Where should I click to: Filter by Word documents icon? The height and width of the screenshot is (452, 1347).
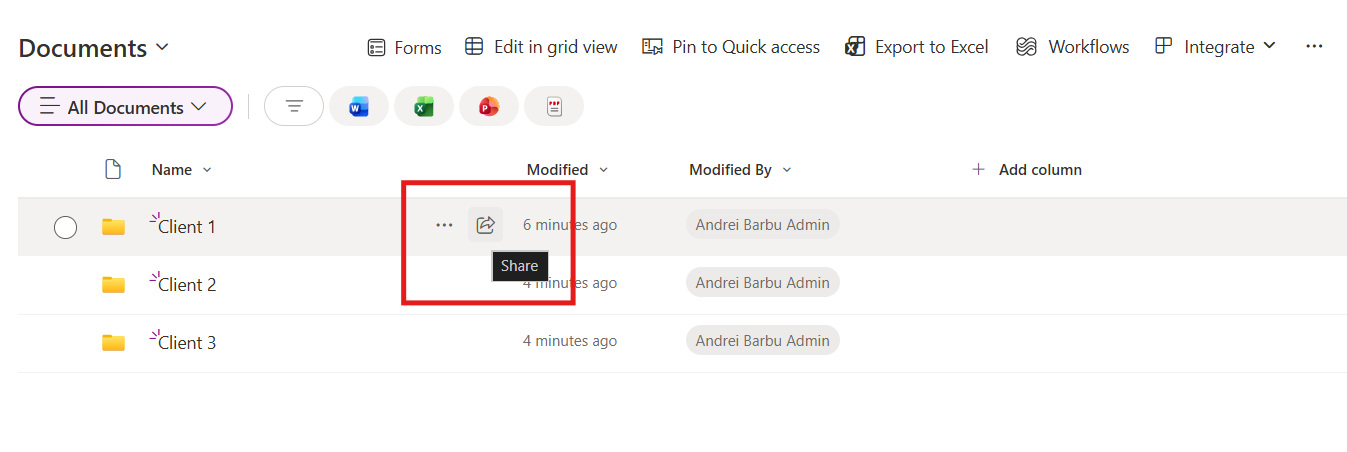[x=359, y=107]
